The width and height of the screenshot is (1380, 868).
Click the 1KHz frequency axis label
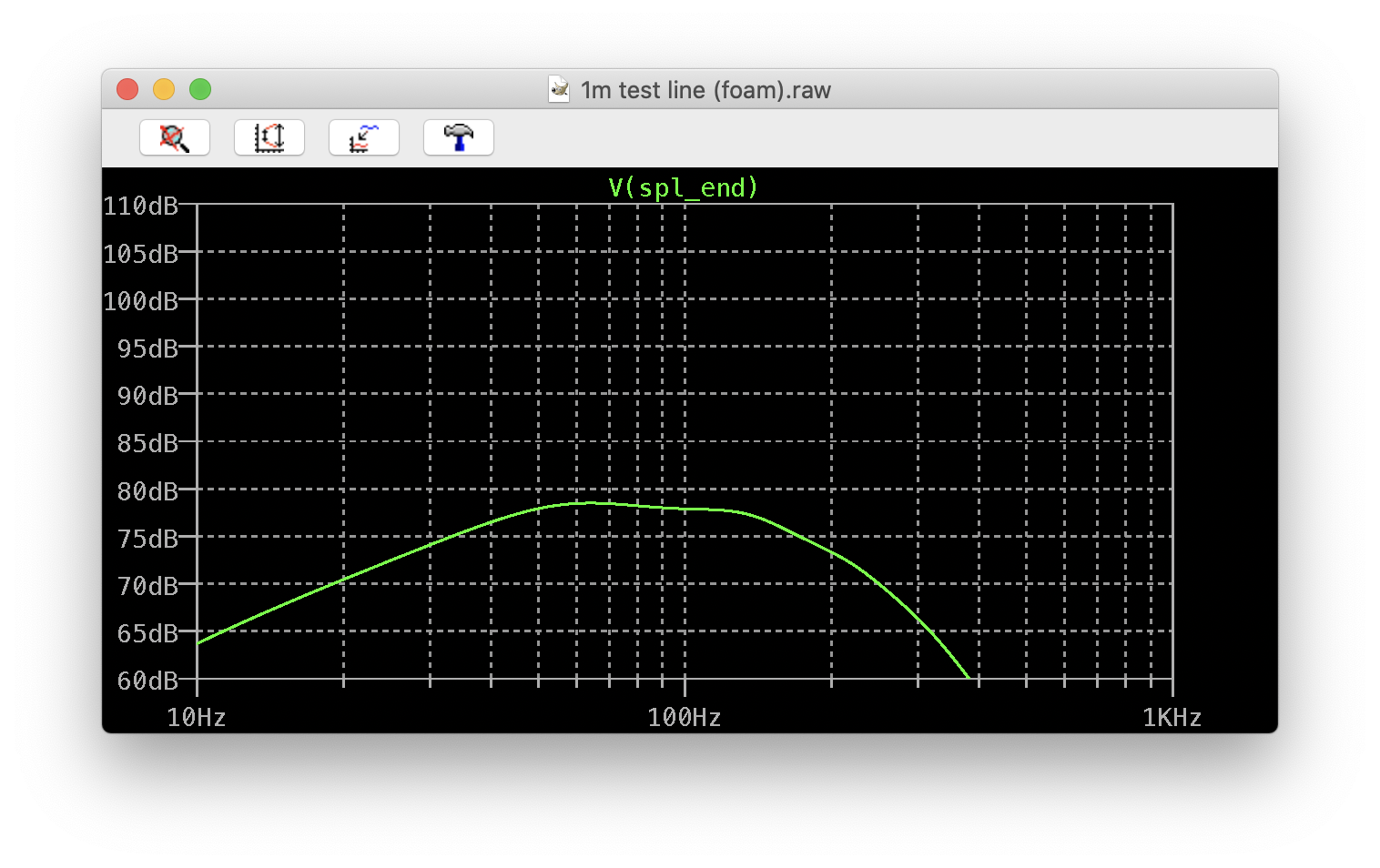(x=1172, y=718)
